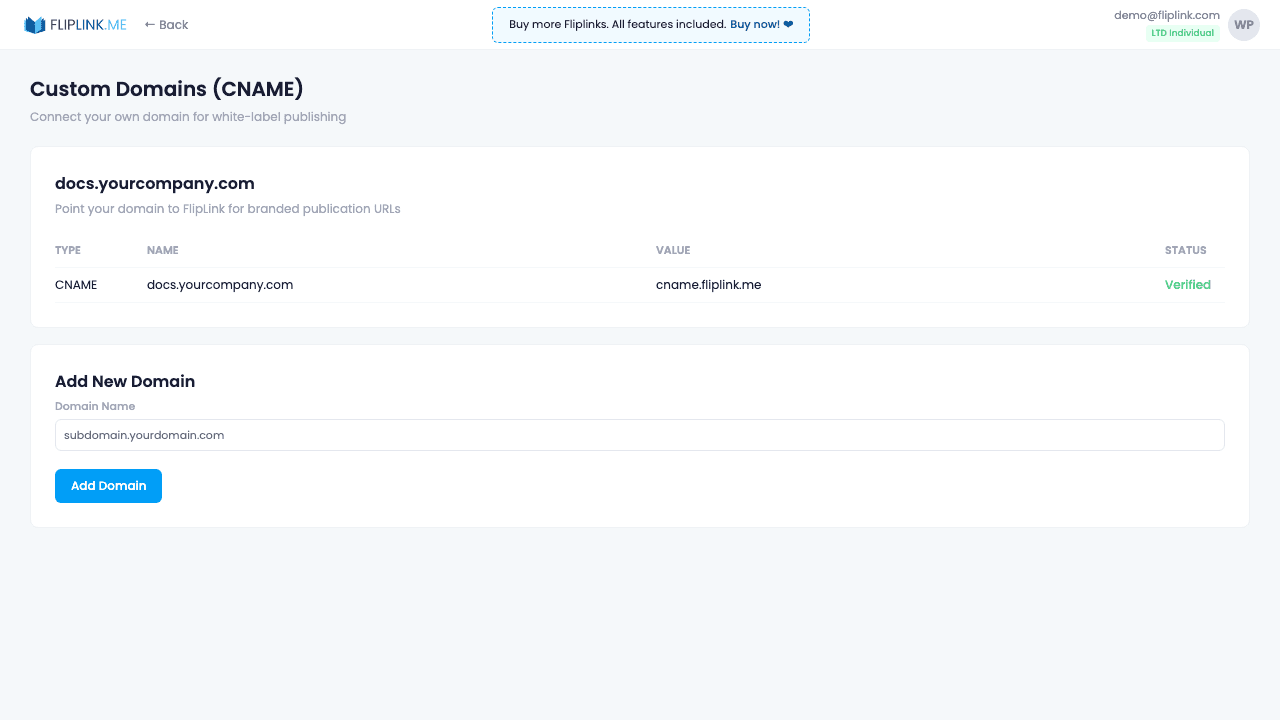Switch to the Custom Domains section
1280x720 pixels.
167,89
